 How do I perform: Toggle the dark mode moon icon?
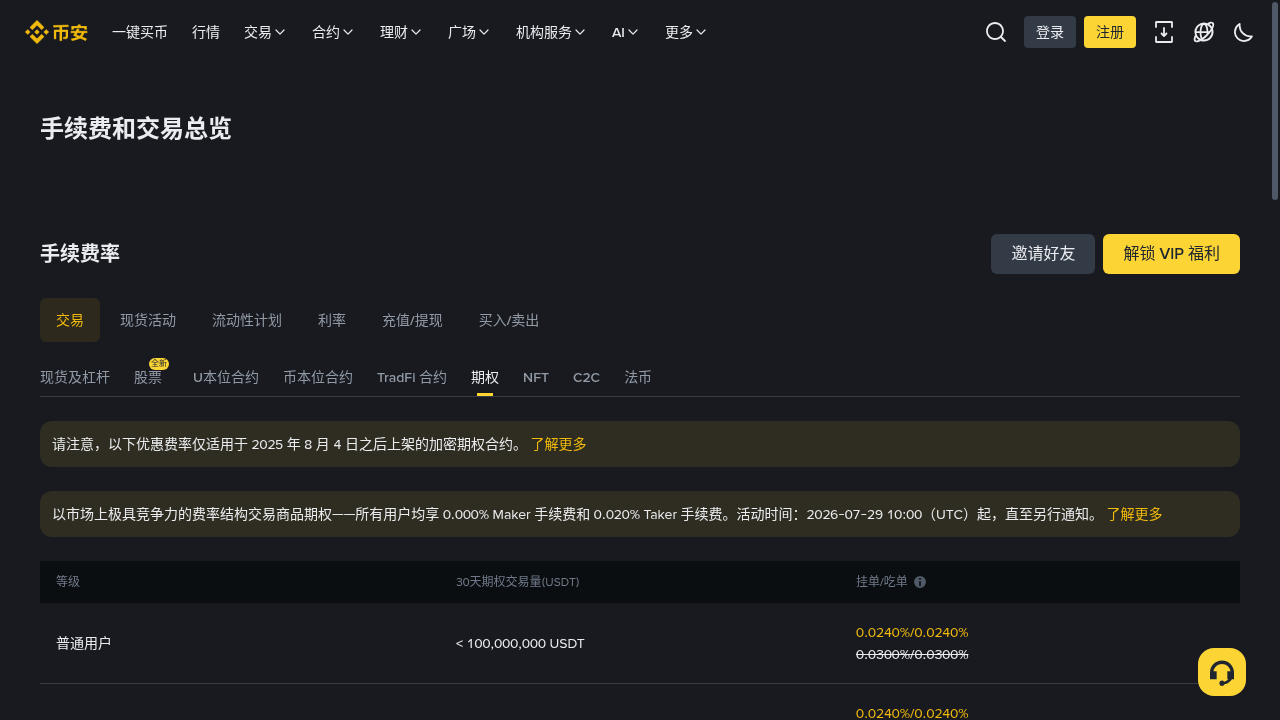tap(1244, 32)
